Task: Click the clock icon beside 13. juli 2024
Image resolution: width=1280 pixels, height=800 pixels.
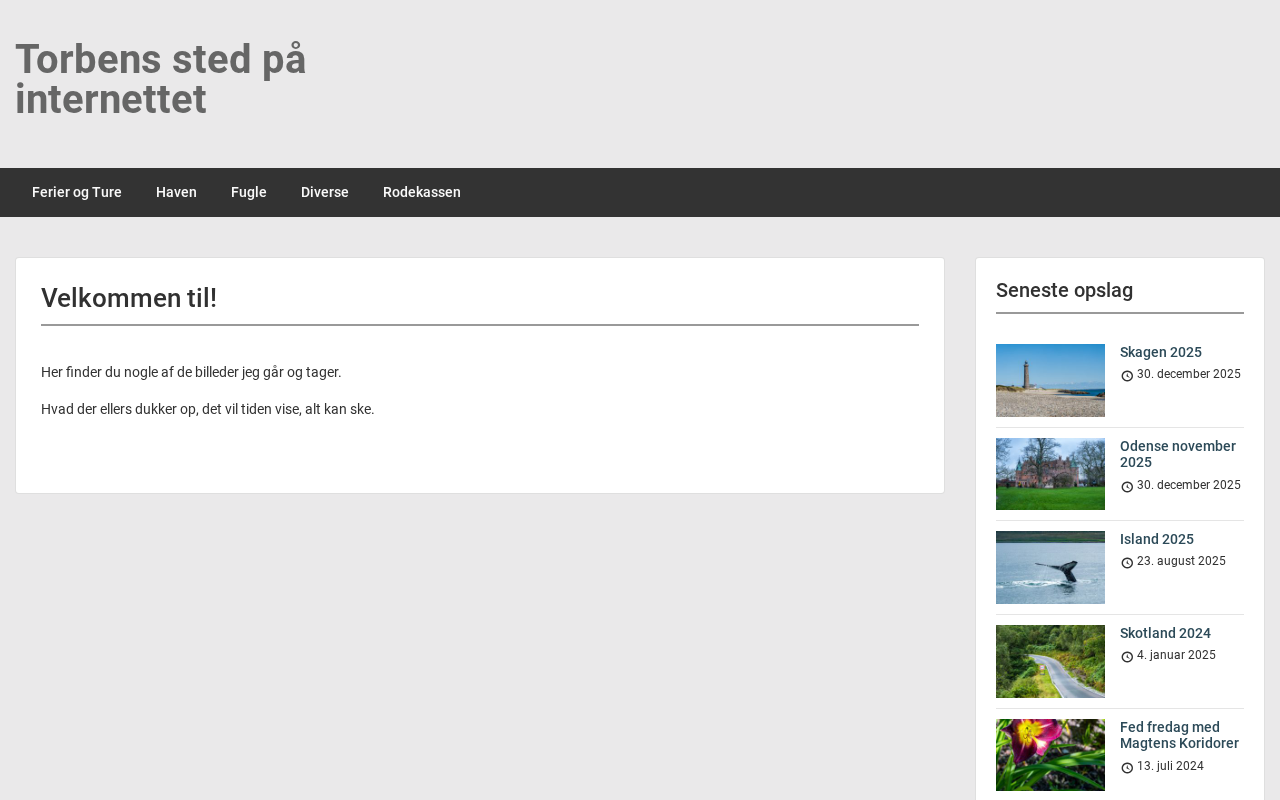Action: 1127,768
